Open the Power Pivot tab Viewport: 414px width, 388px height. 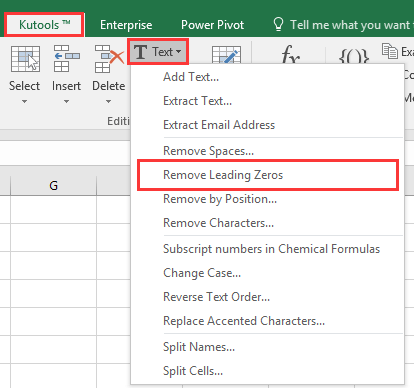212,25
